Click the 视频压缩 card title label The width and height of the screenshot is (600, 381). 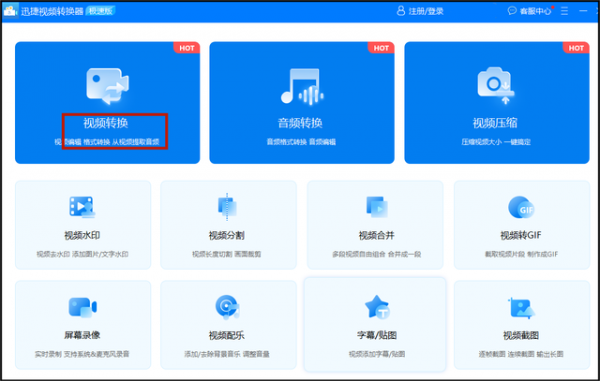tap(495, 123)
